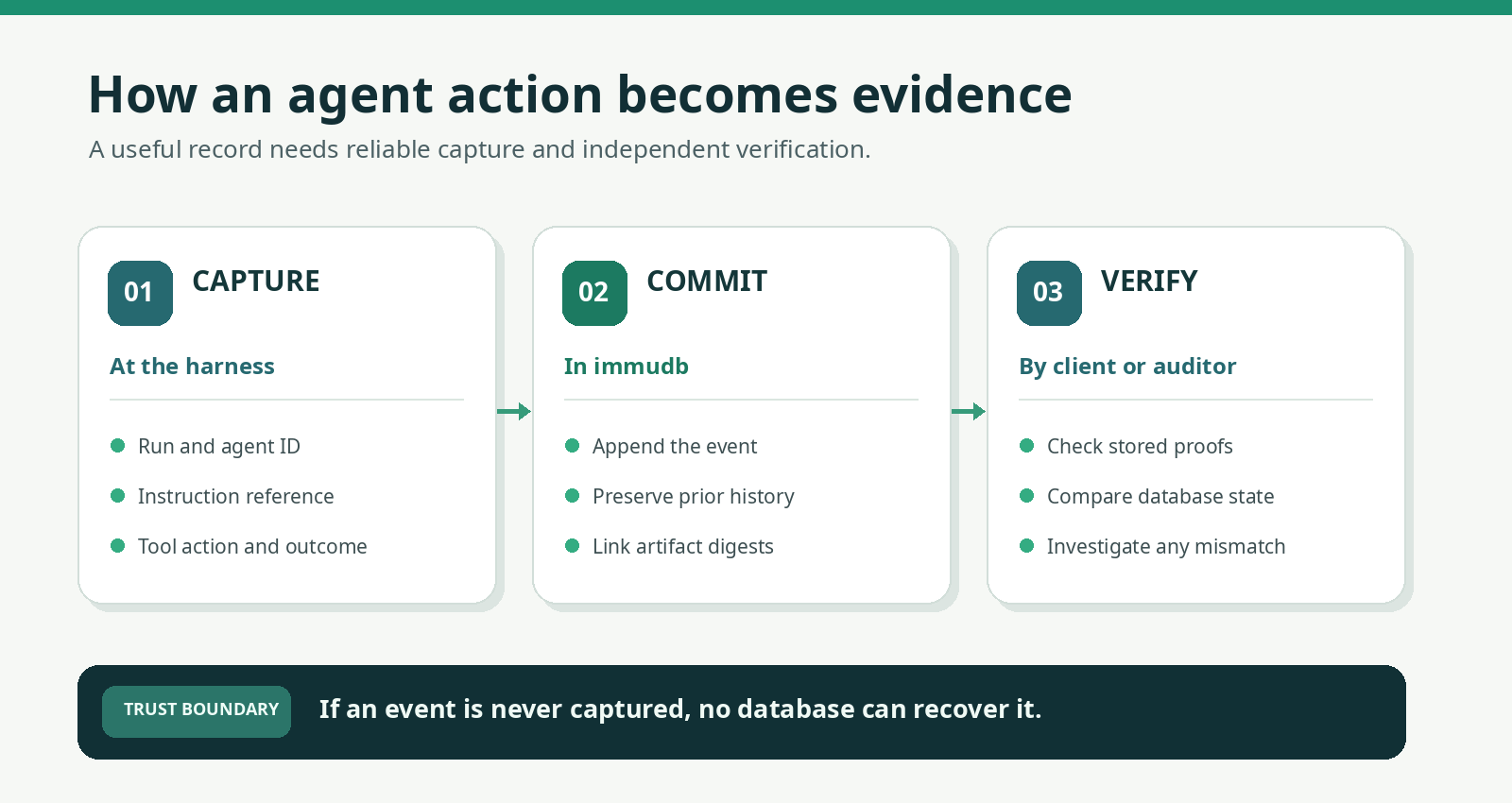1512x803 pixels.
Task: Click 'Tool action and outcome' bullet text
Action: (252, 547)
